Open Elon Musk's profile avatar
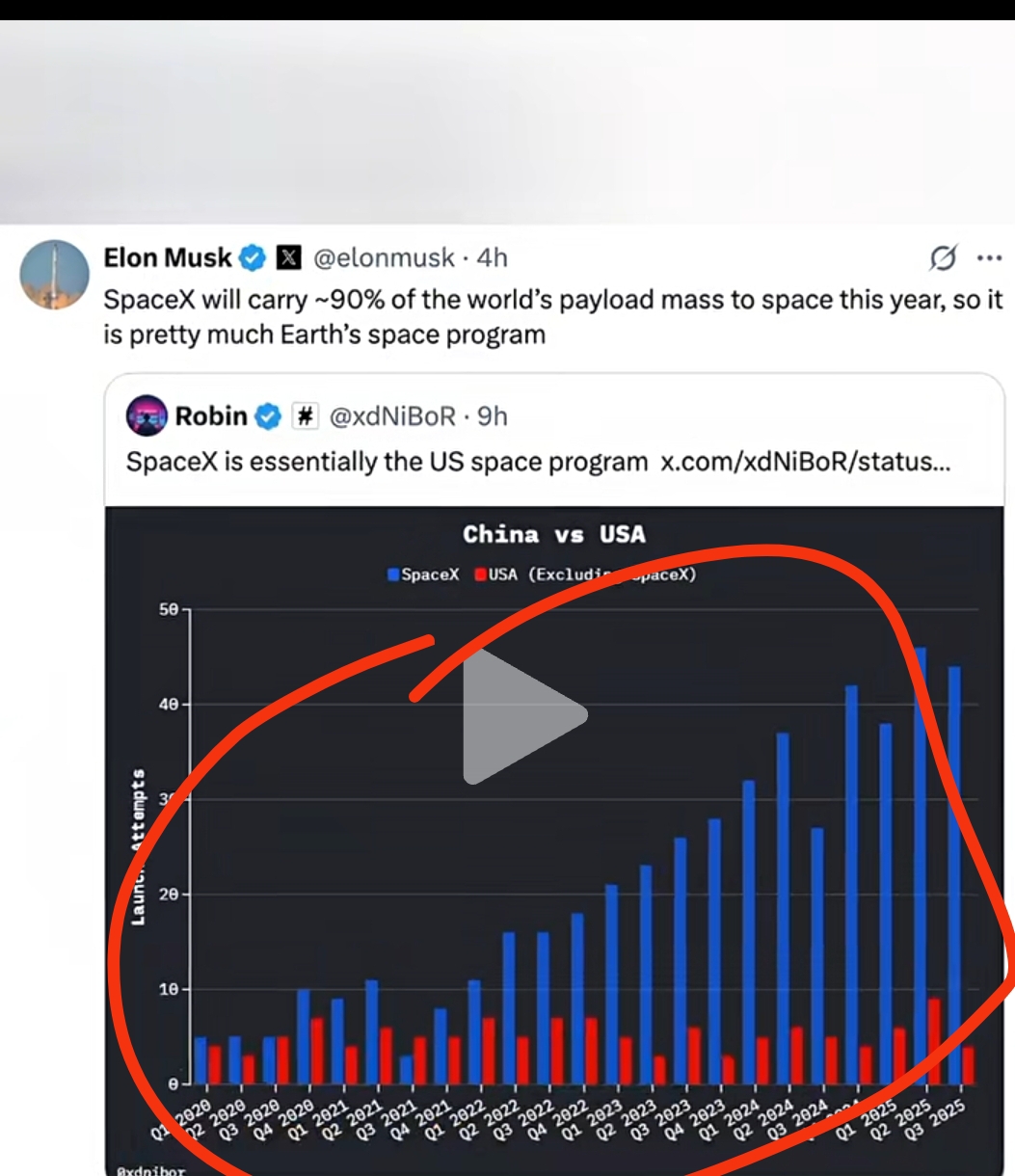Screen dimensions: 1015x1176 click(54, 275)
